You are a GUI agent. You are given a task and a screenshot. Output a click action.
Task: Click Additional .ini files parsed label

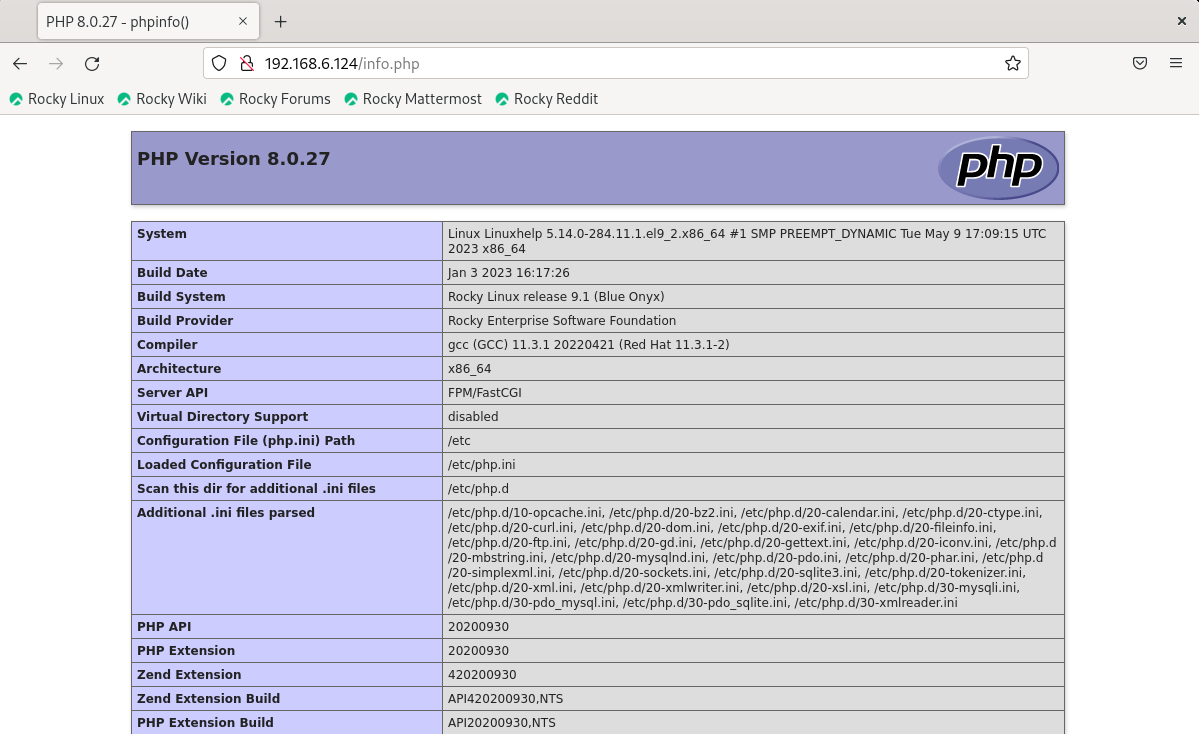pyautogui.click(x=226, y=512)
